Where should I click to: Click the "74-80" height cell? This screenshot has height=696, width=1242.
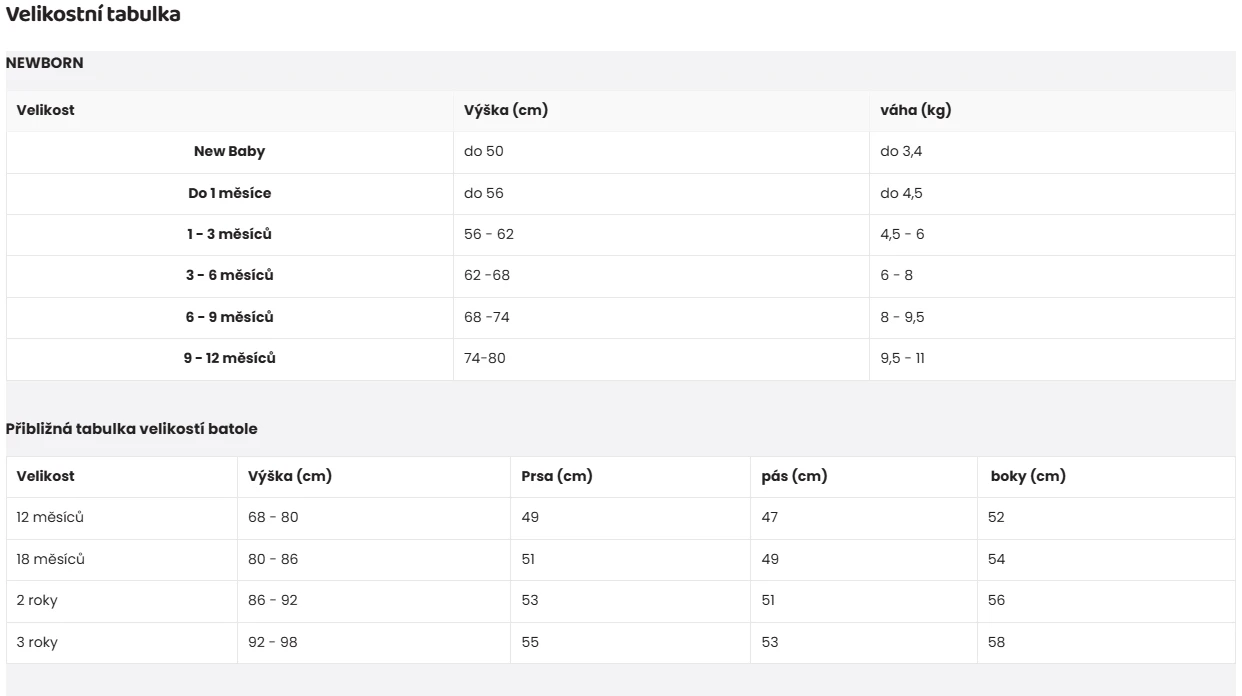point(484,358)
